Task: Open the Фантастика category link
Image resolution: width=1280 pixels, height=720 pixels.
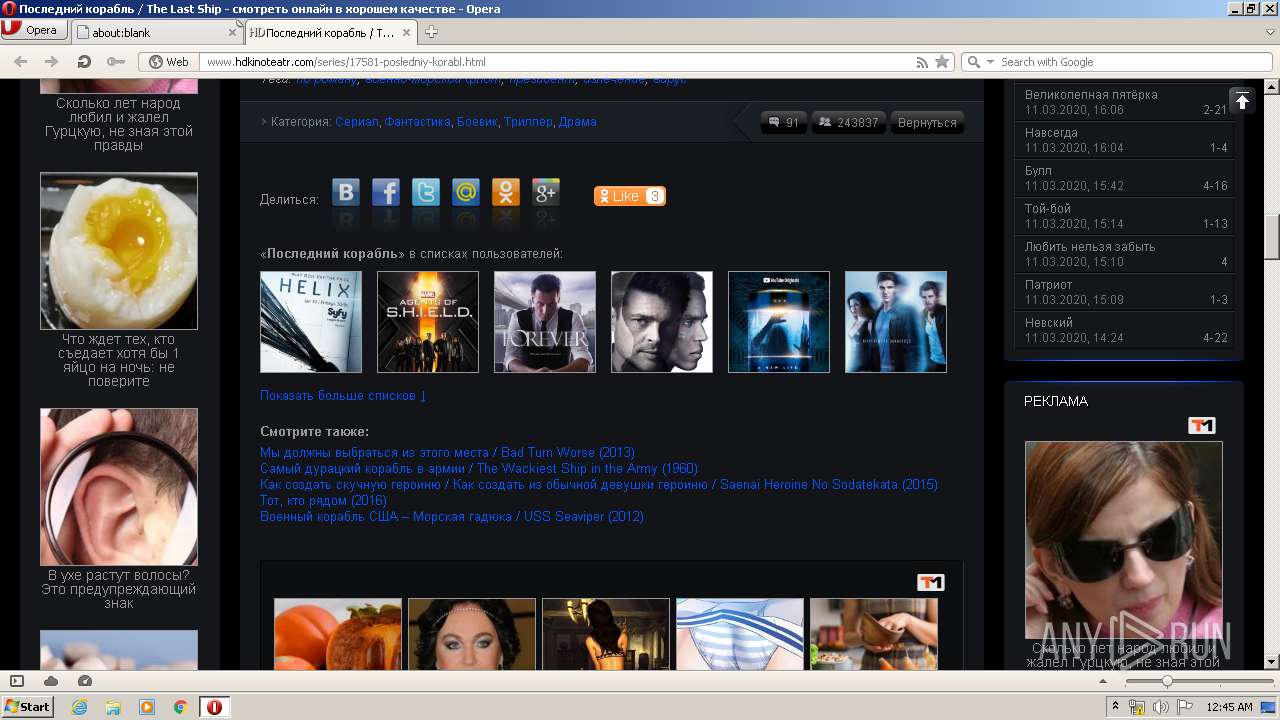Action: 418,122
